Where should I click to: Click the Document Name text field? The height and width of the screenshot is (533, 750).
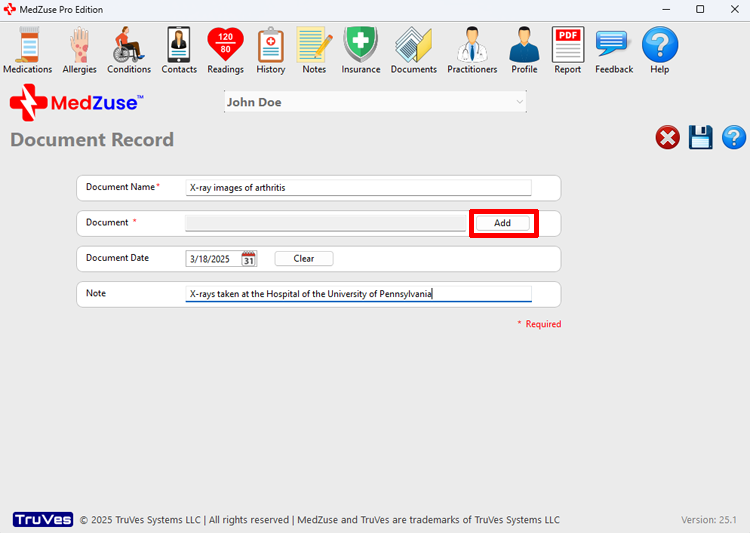(358, 187)
